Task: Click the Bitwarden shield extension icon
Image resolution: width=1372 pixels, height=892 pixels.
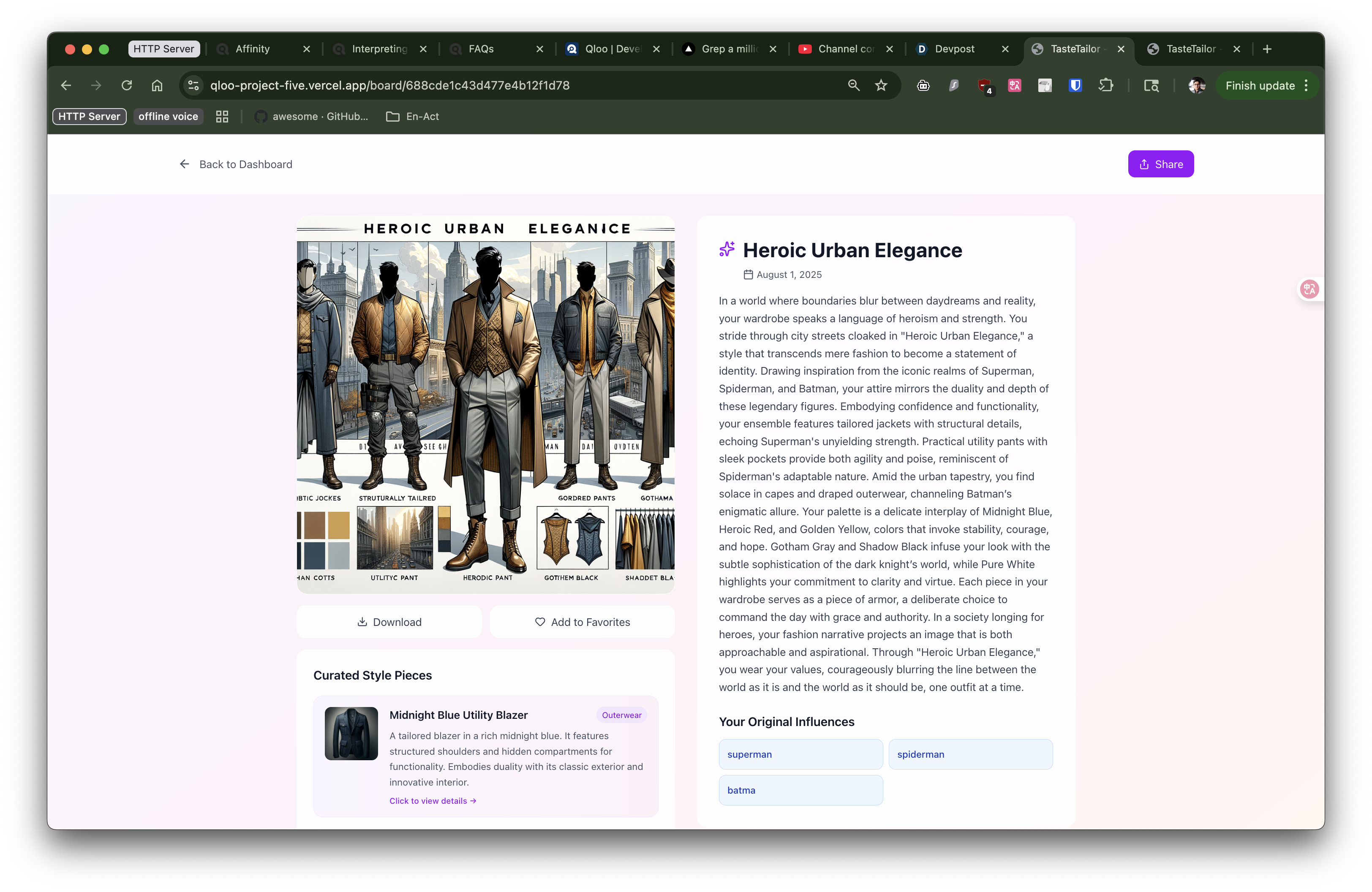Action: point(1075,85)
